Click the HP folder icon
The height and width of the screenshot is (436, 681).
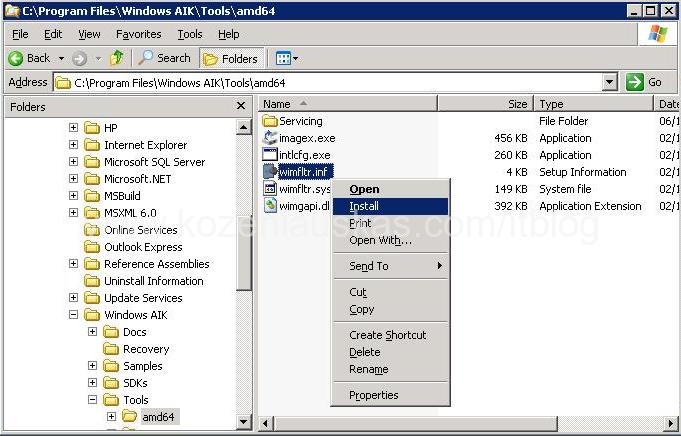[x=92, y=128]
